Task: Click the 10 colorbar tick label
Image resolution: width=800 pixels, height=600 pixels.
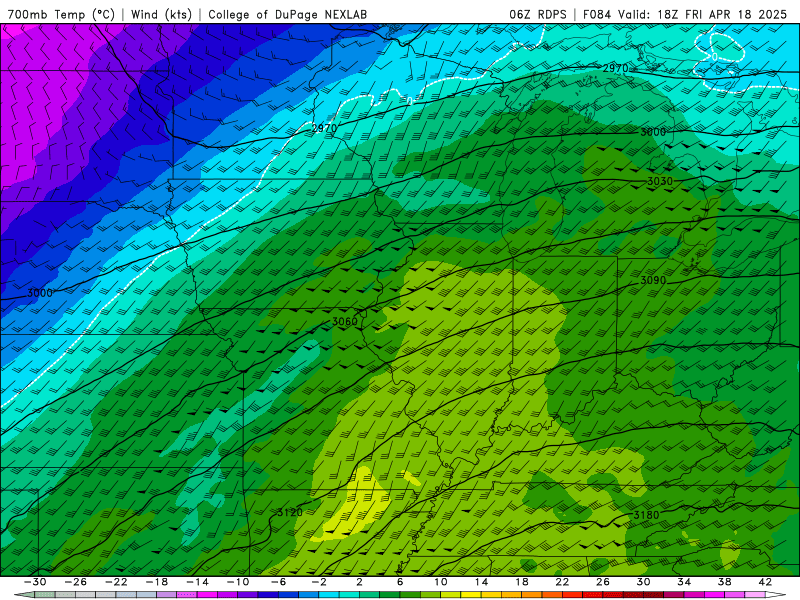Action: (441, 582)
